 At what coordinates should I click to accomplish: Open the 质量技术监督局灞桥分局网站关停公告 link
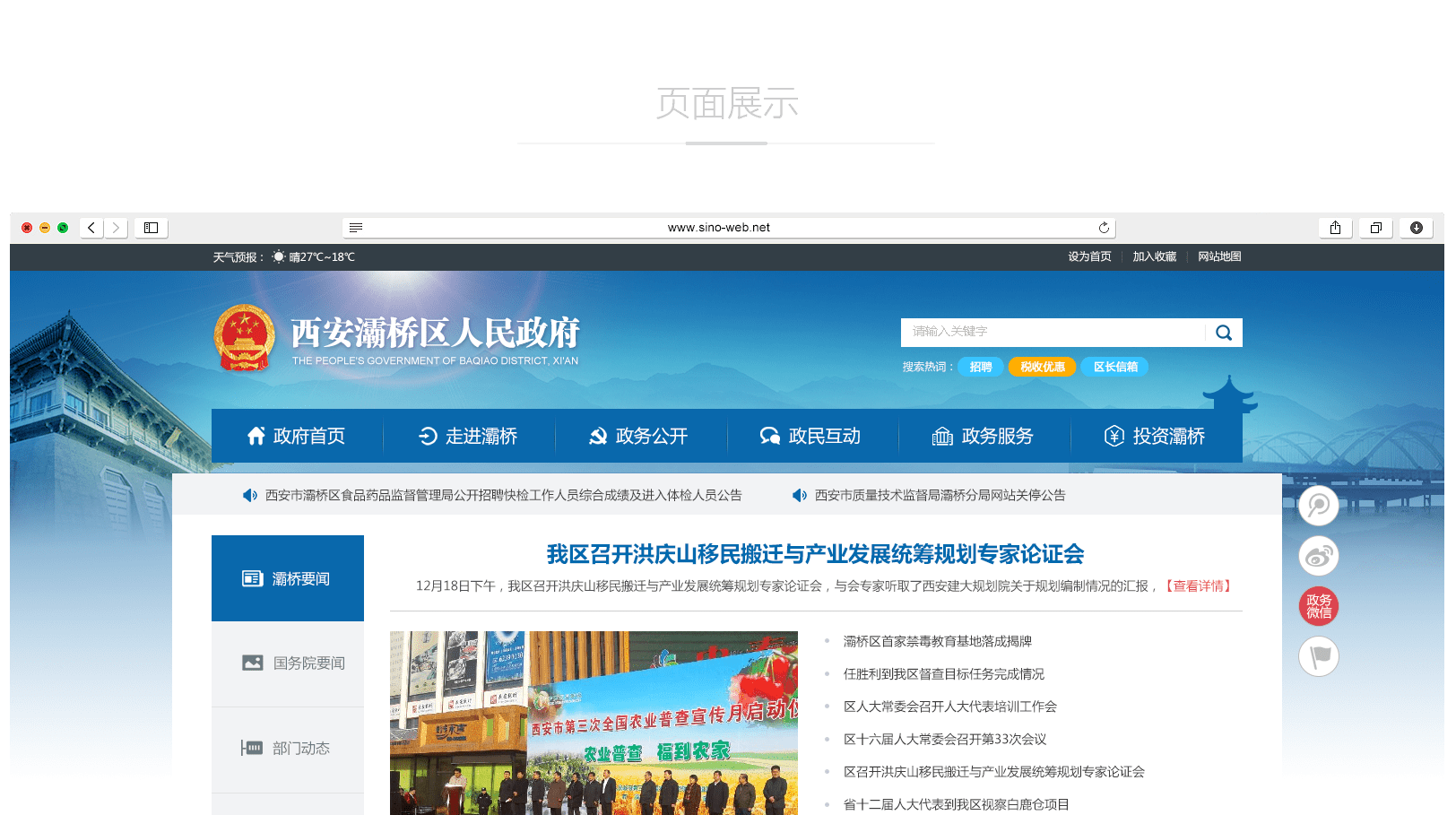tap(940, 495)
